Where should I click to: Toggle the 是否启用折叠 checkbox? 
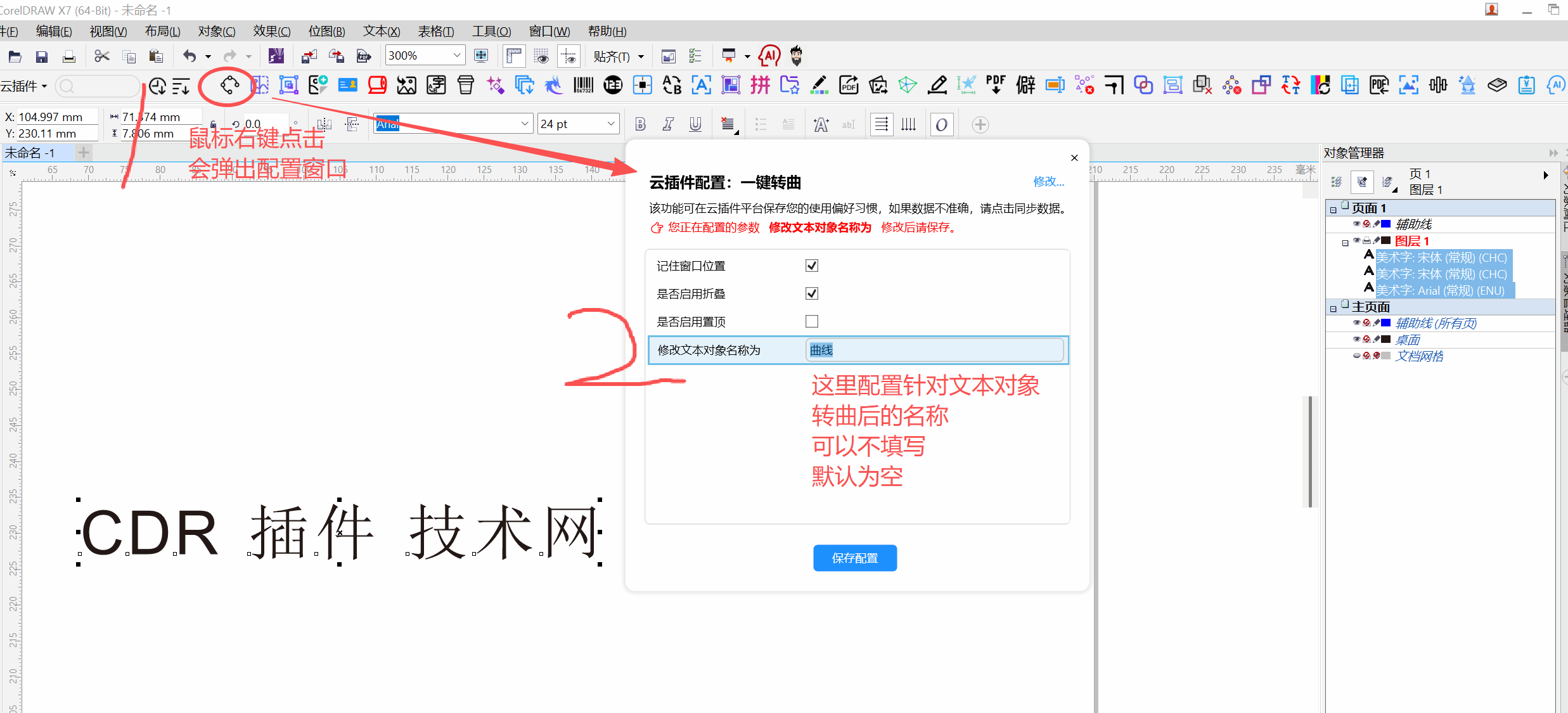click(811, 293)
